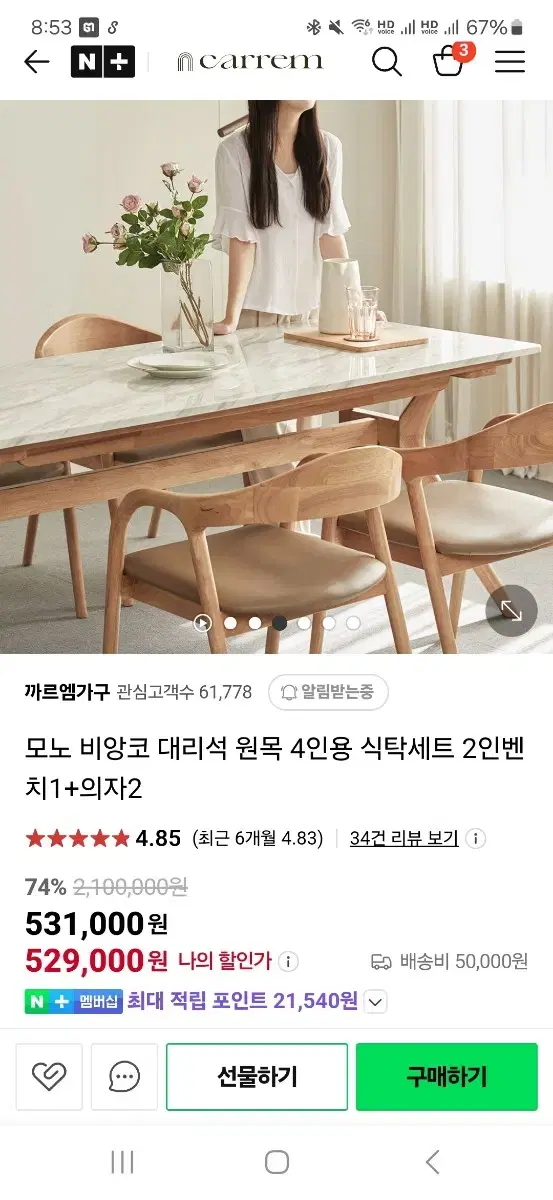Show info about 나의 할인가
The height and width of the screenshot is (1200, 553).
(x=287, y=962)
